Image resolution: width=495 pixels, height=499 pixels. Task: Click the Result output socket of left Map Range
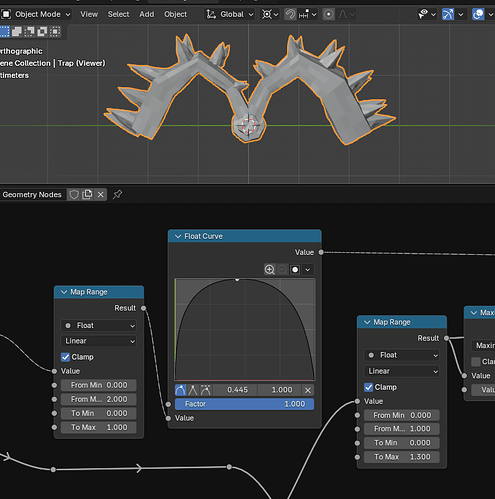coord(144,308)
